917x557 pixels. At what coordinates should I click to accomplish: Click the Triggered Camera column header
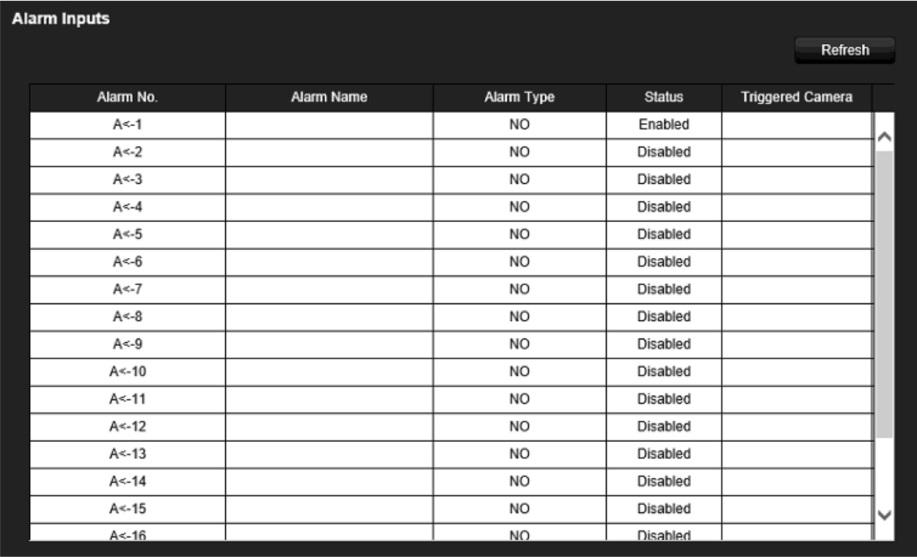coord(797,97)
